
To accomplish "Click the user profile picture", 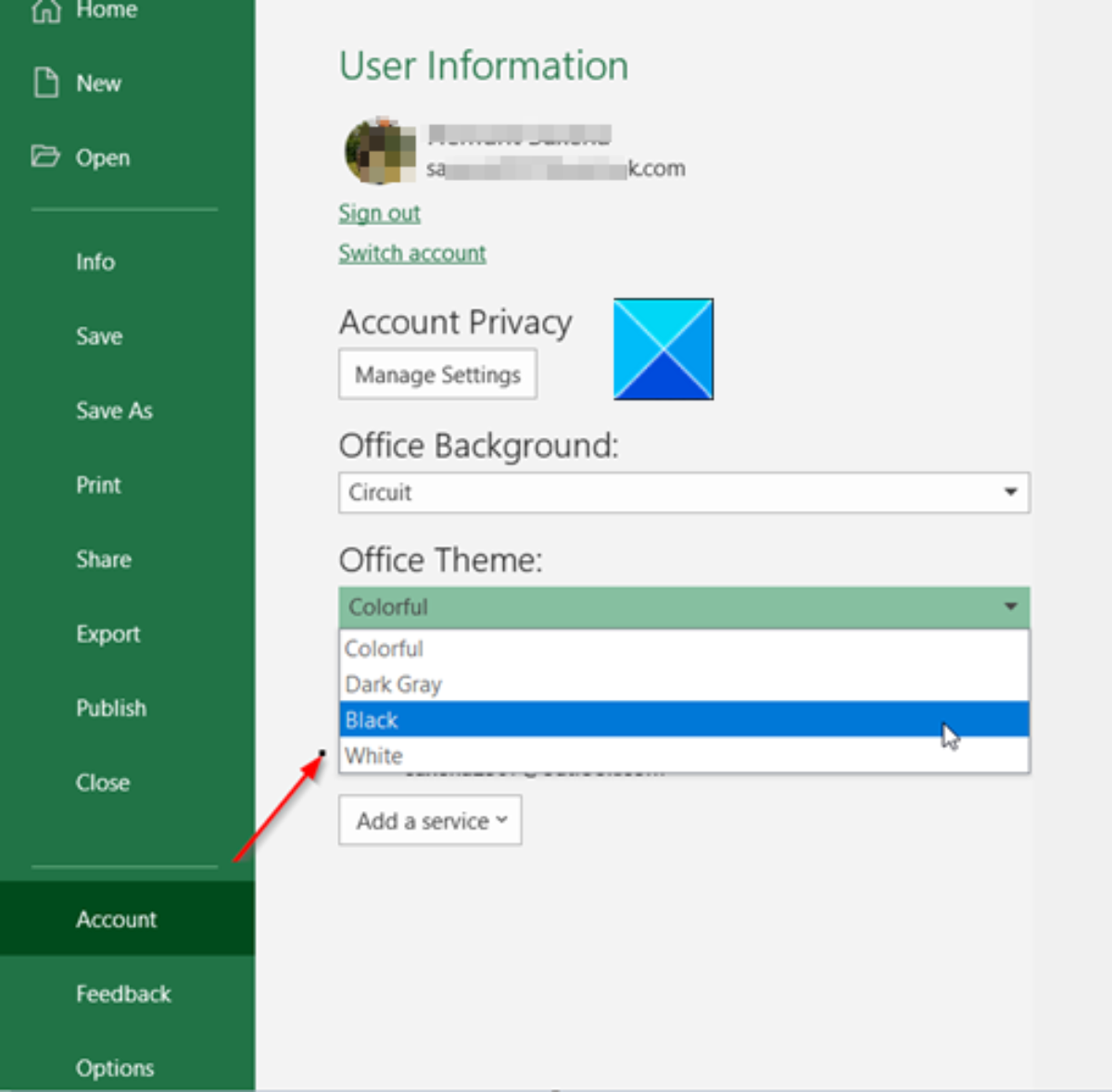I will point(380,151).
